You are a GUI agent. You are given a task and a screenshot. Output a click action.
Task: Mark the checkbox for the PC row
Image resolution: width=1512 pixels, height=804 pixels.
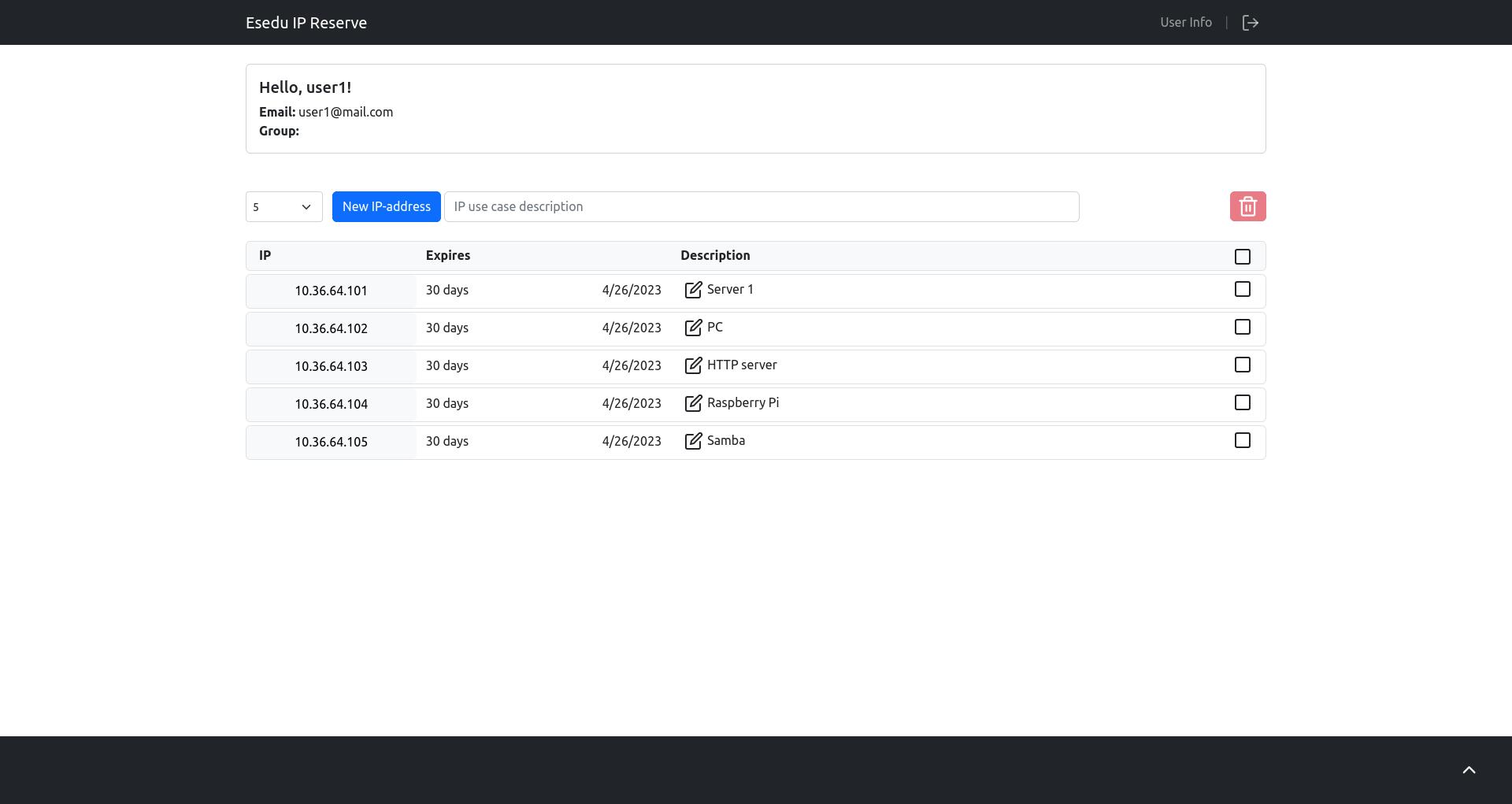1242,328
